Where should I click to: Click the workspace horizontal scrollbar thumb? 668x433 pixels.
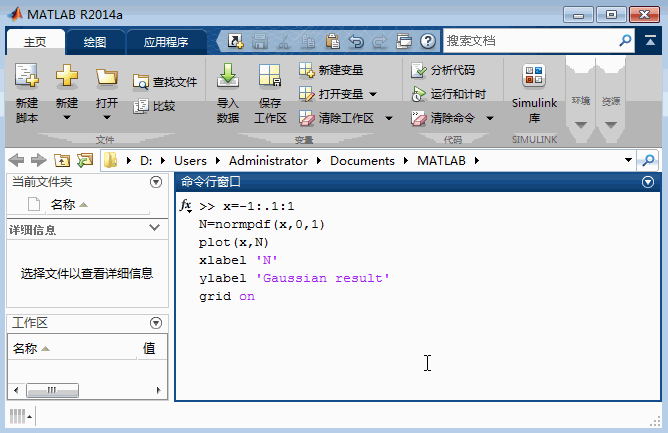pos(52,390)
